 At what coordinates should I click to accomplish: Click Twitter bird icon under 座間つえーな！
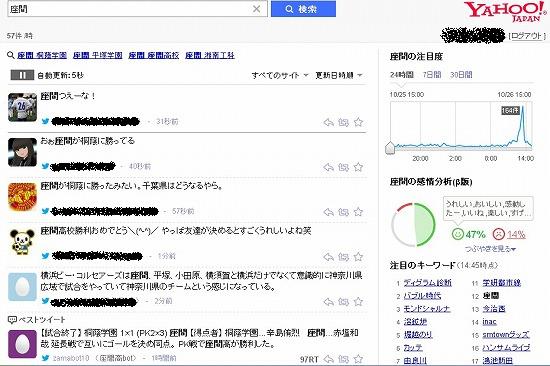[x=45, y=121]
